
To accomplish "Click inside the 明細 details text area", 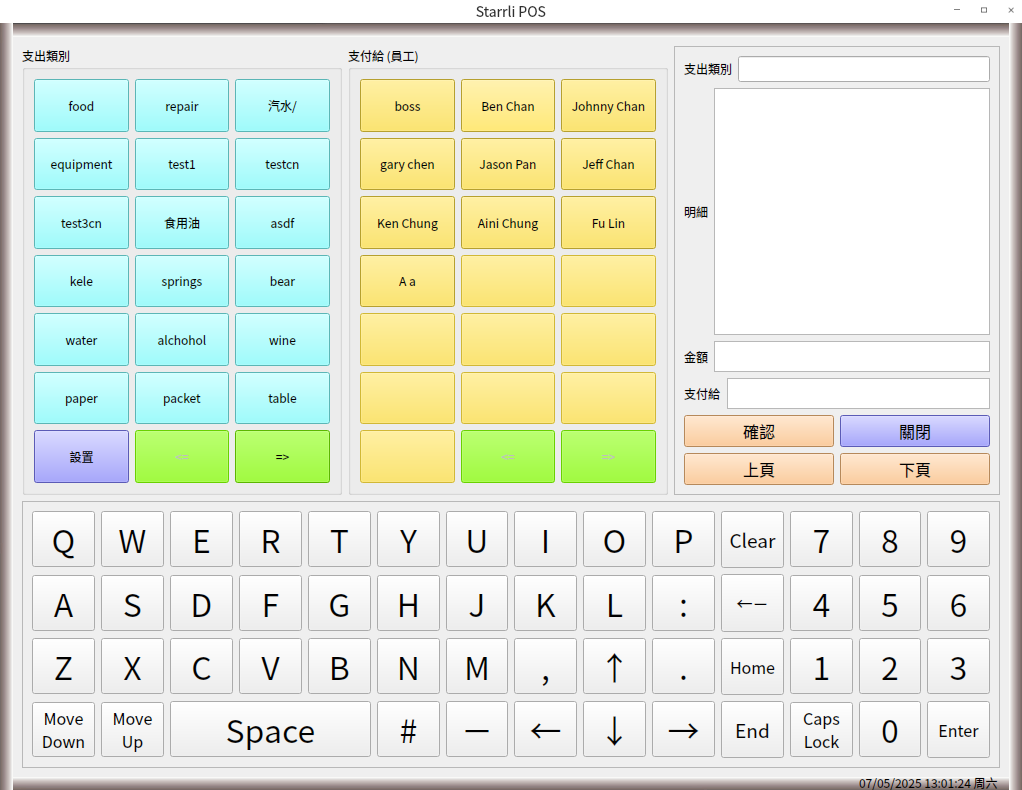I will point(851,211).
